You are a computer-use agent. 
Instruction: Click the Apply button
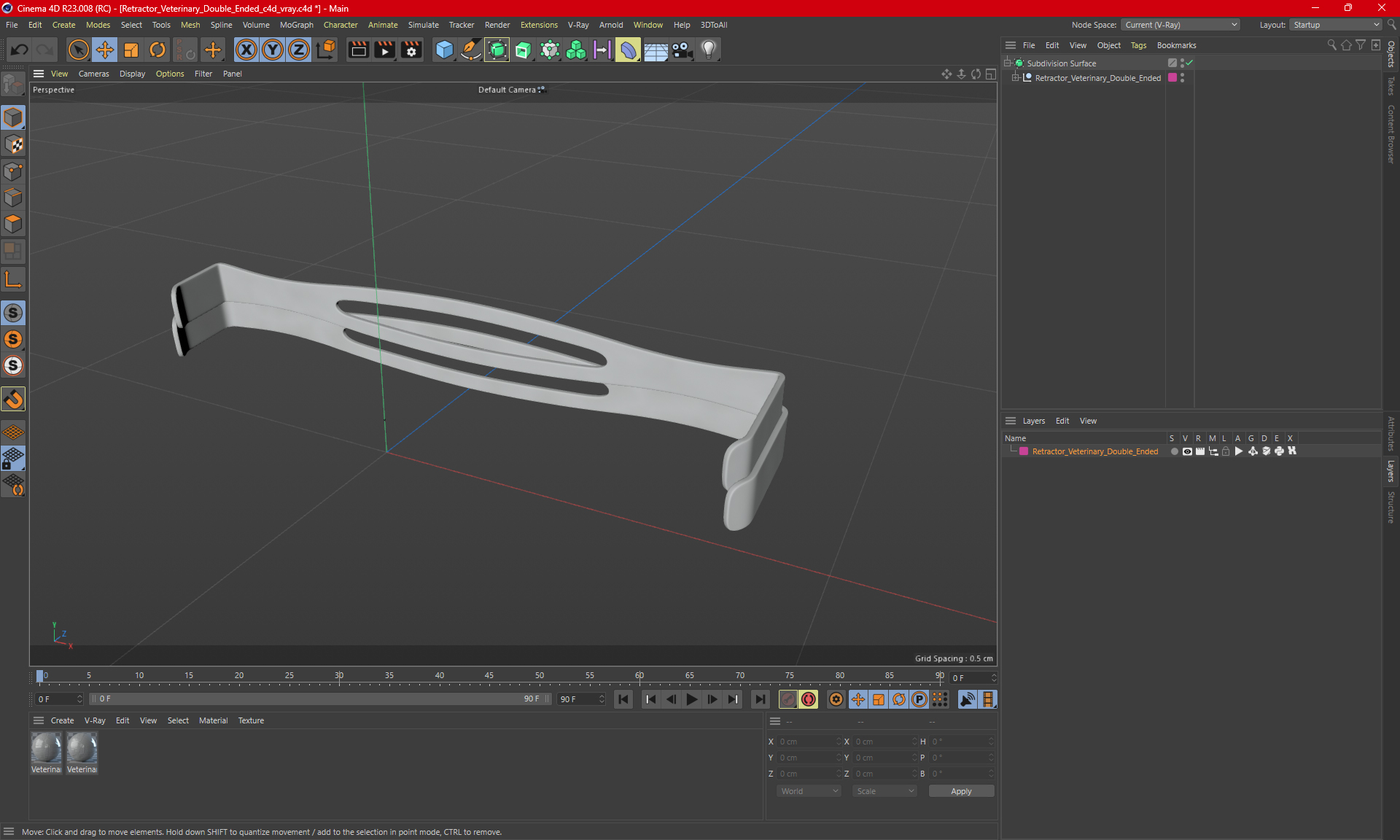(x=961, y=791)
